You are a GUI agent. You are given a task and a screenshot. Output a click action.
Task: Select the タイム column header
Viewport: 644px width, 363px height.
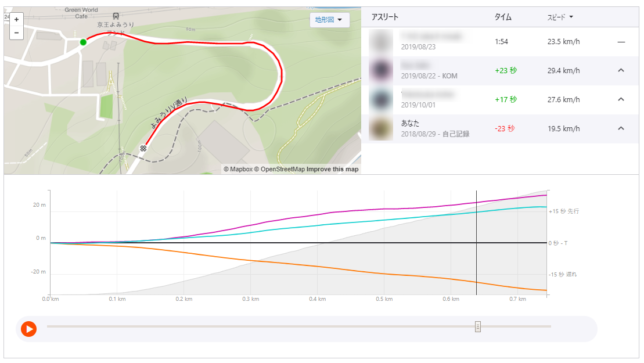(x=503, y=17)
